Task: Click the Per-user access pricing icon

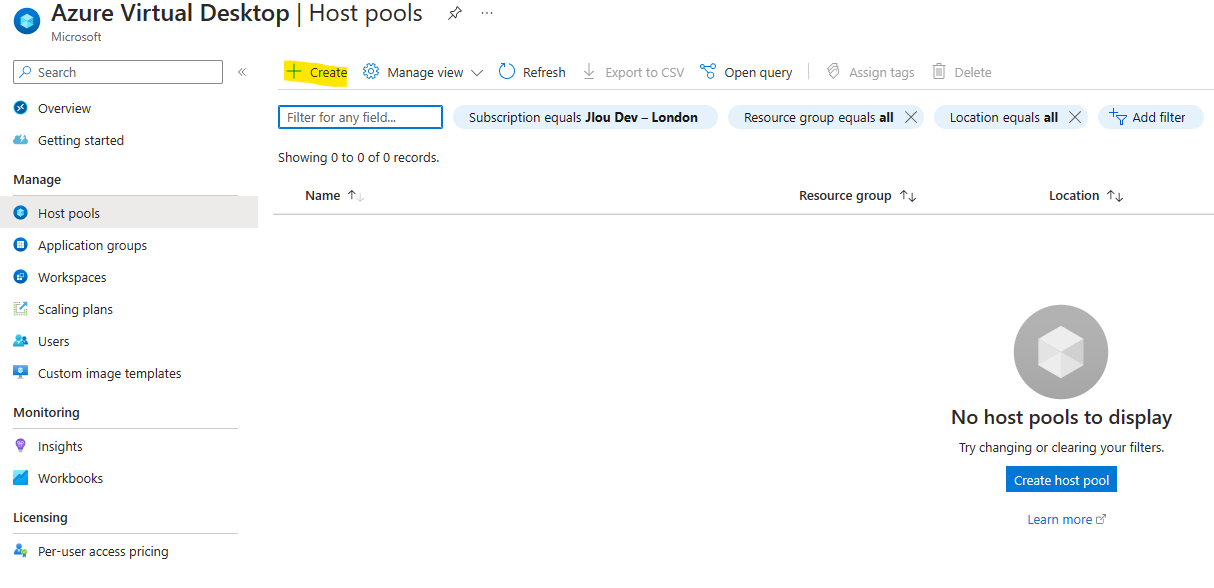Action: point(21,551)
